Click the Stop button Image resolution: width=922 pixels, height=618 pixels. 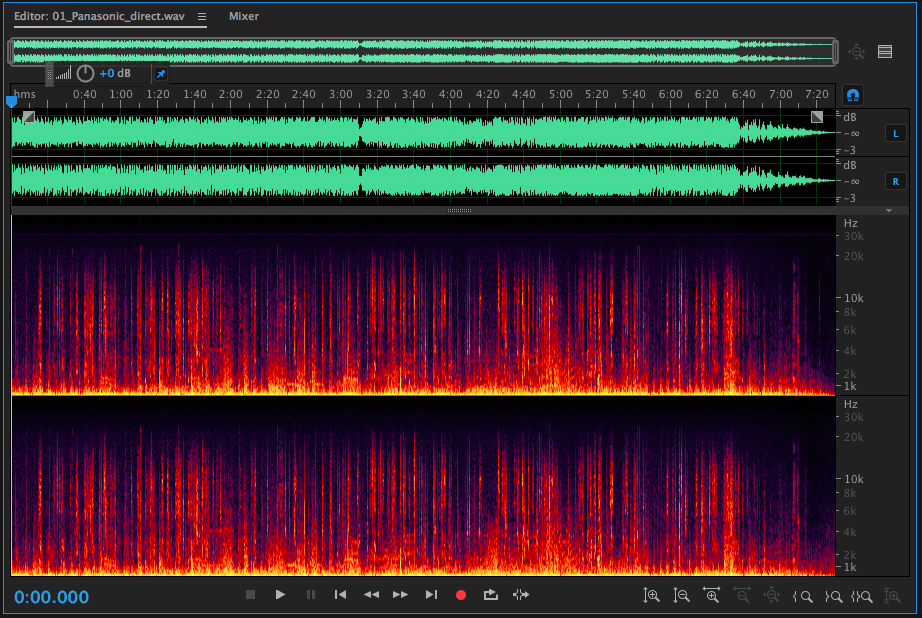(250, 595)
